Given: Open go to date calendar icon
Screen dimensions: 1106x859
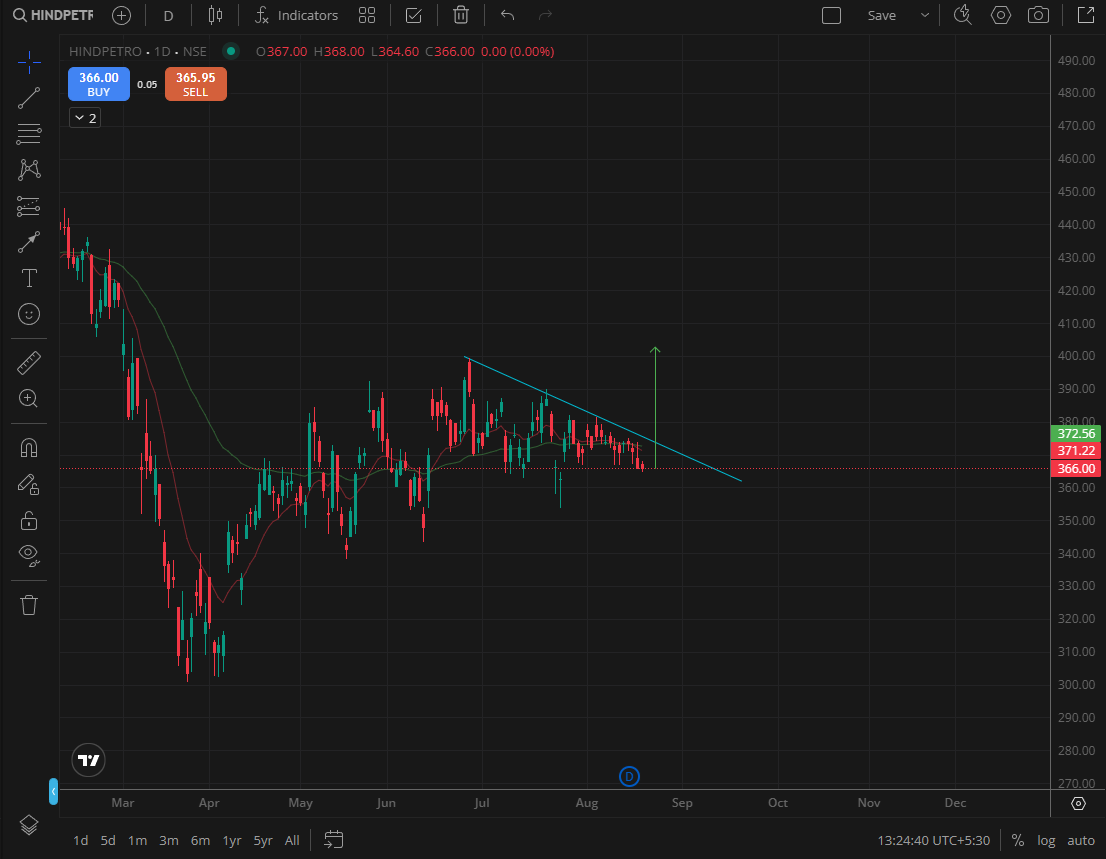Looking at the screenshot, I should 334,840.
